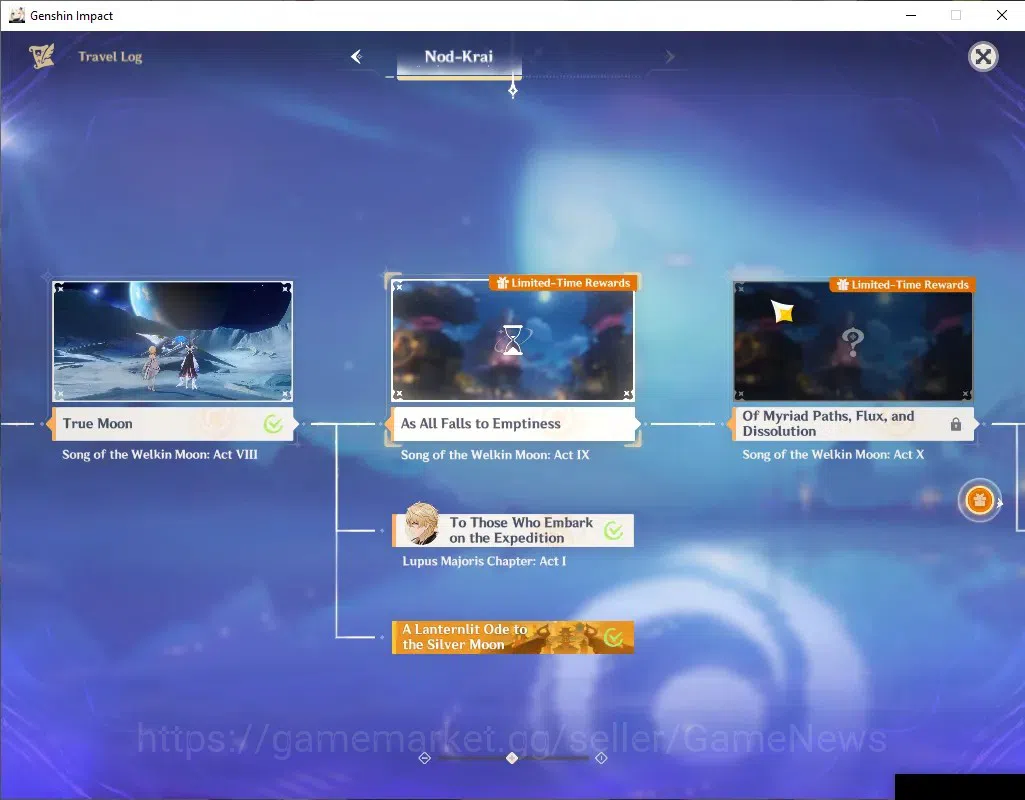Open To Those Who Embark on the Expedition
This screenshot has width=1025, height=800.
(x=512, y=530)
